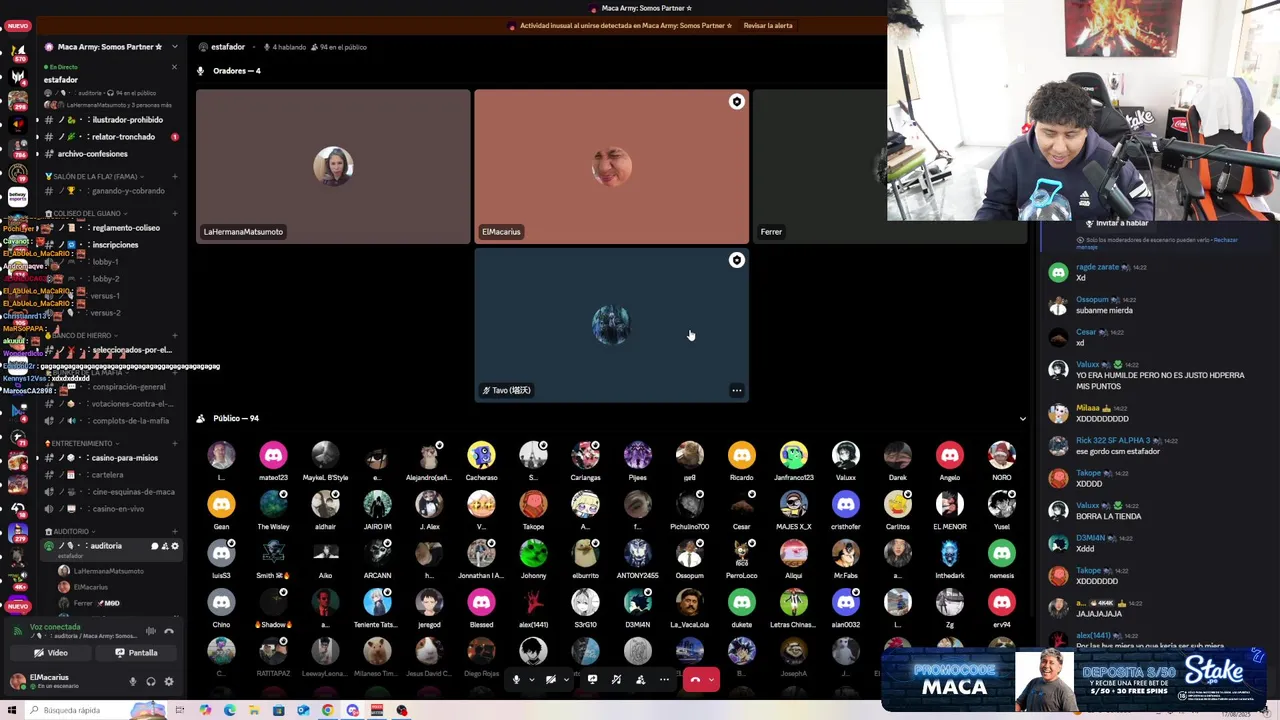Screen dimensions: 1280x720
Task: Open cartelera channel
Action: (112, 475)
